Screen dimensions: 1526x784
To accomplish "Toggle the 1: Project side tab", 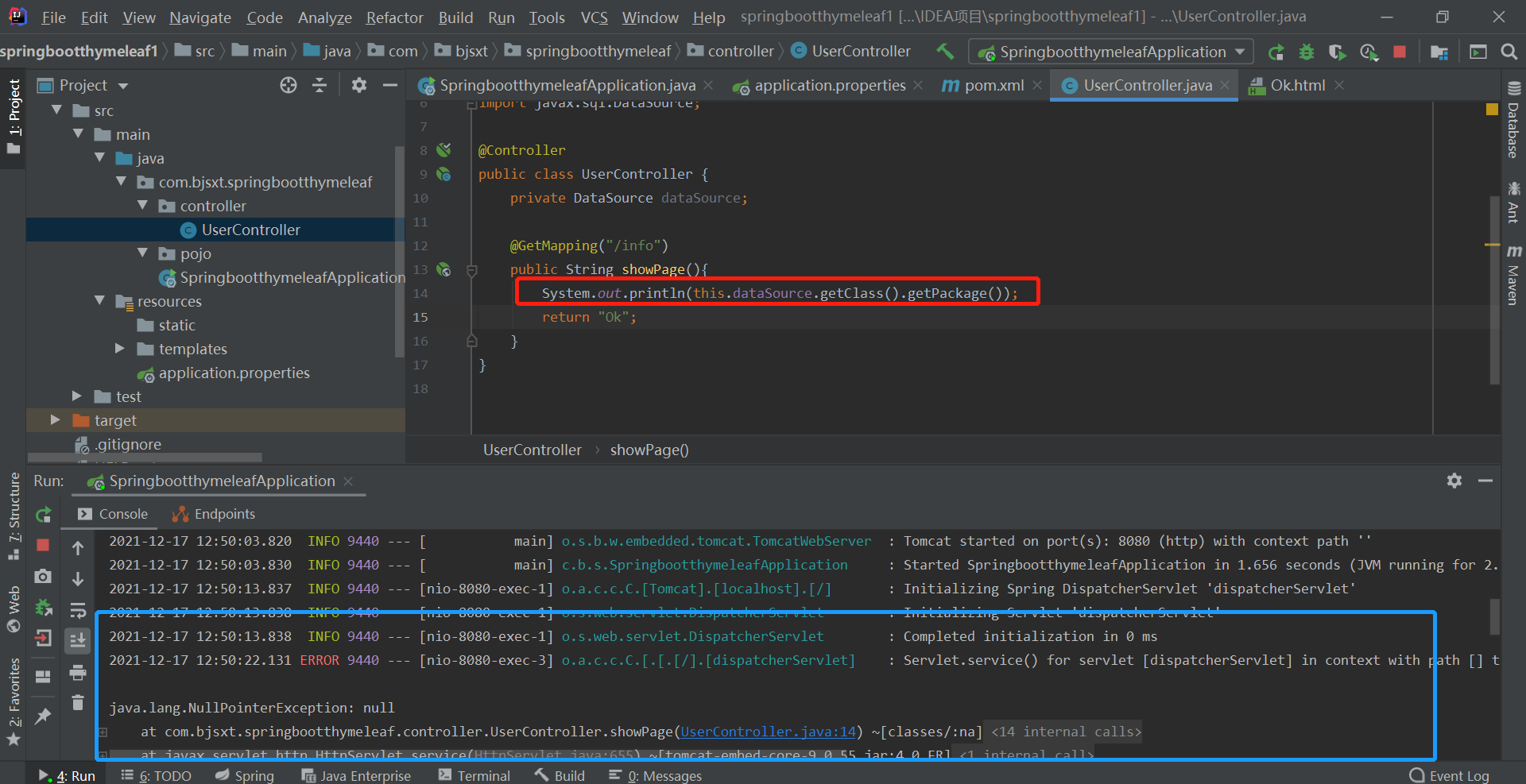I will (14, 117).
